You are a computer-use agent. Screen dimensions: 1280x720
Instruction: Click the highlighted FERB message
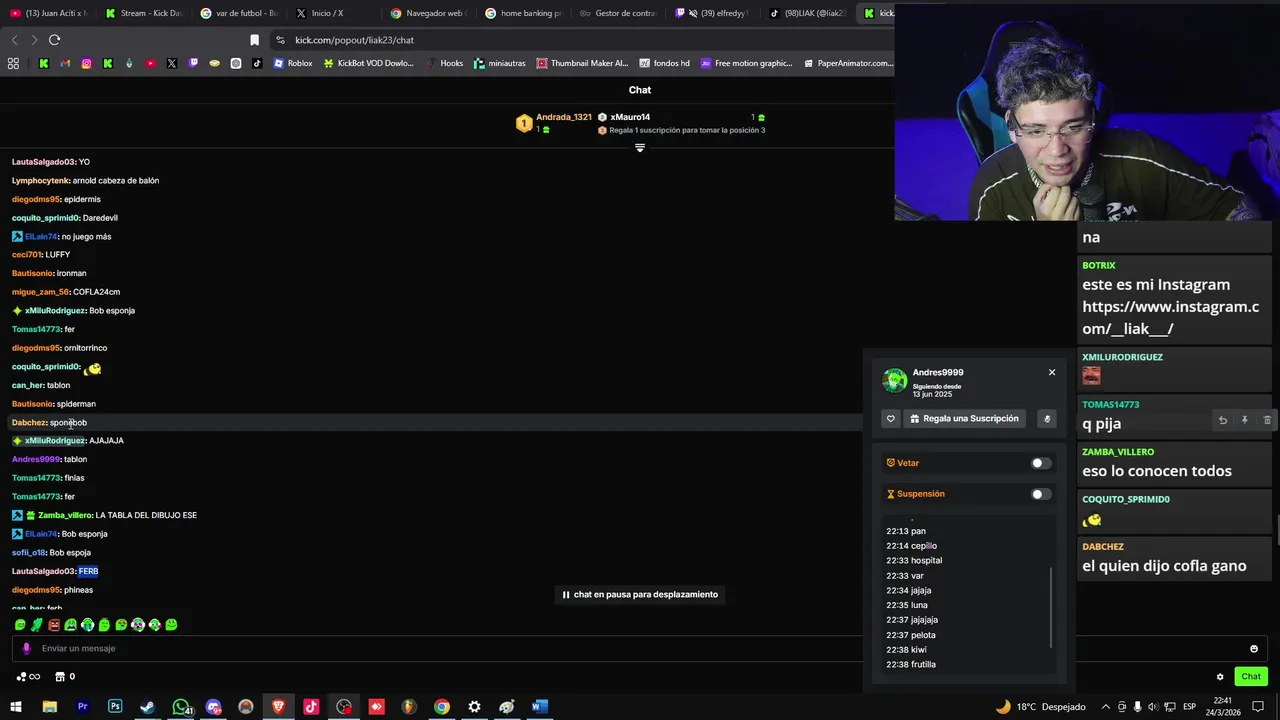click(x=88, y=571)
